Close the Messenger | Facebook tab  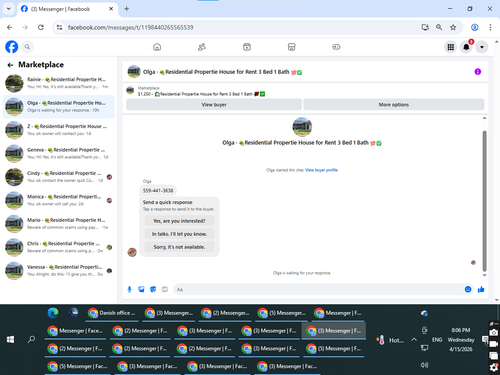(x=111, y=9)
